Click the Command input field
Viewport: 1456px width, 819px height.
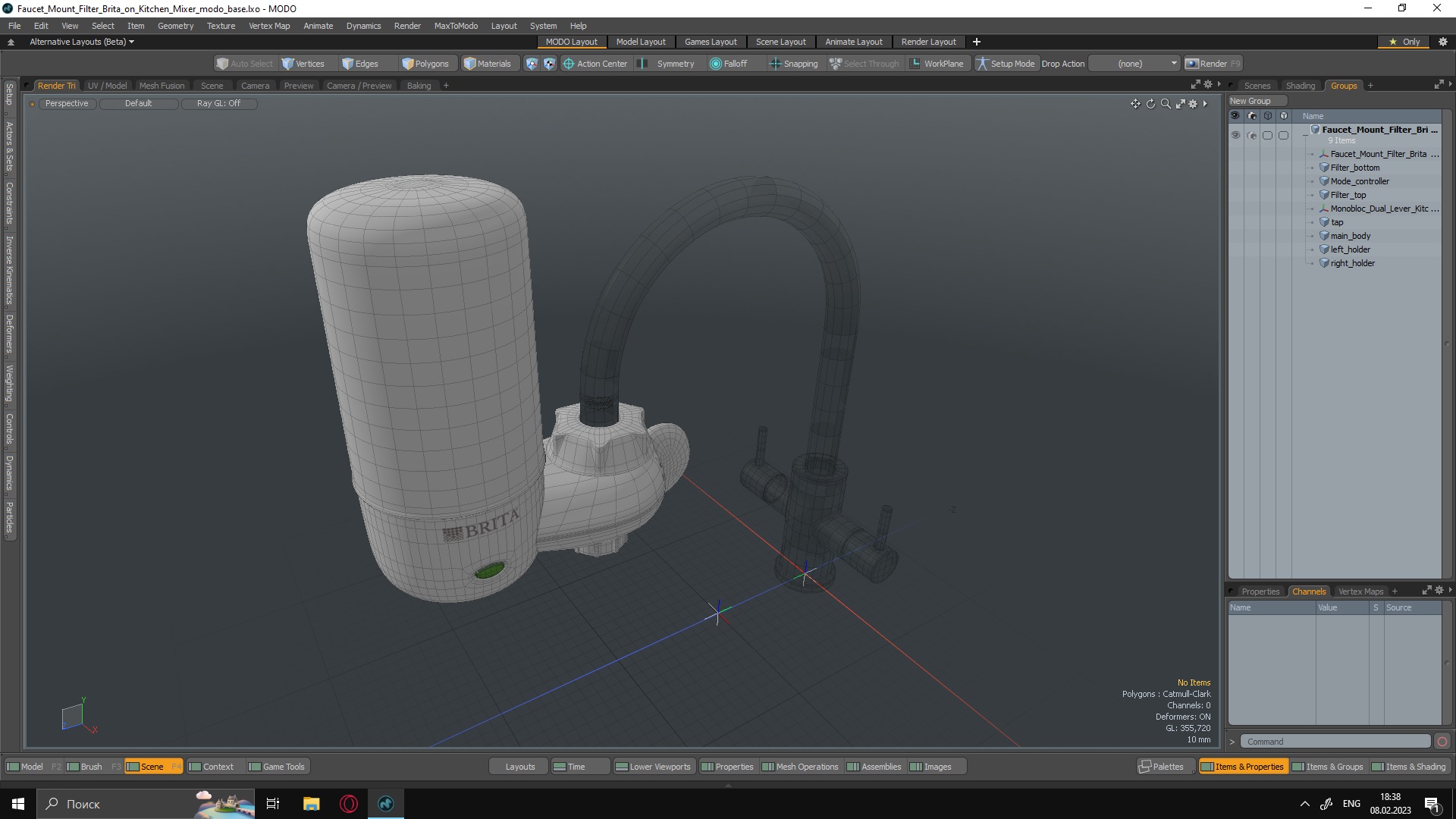tap(1335, 742)
